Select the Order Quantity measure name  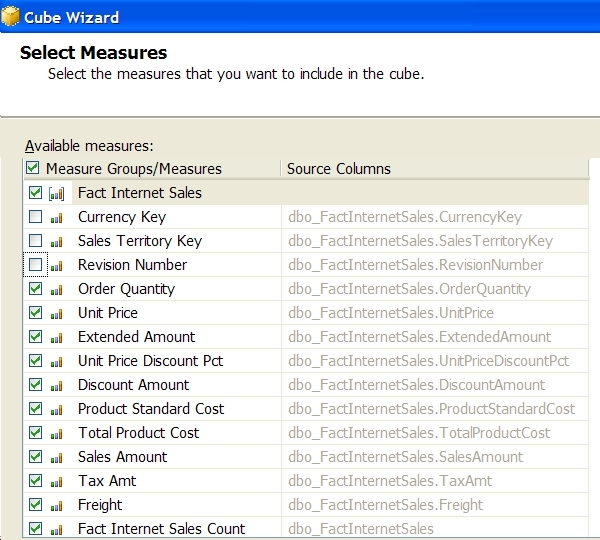pyautogui.click(x=127, y=289)
